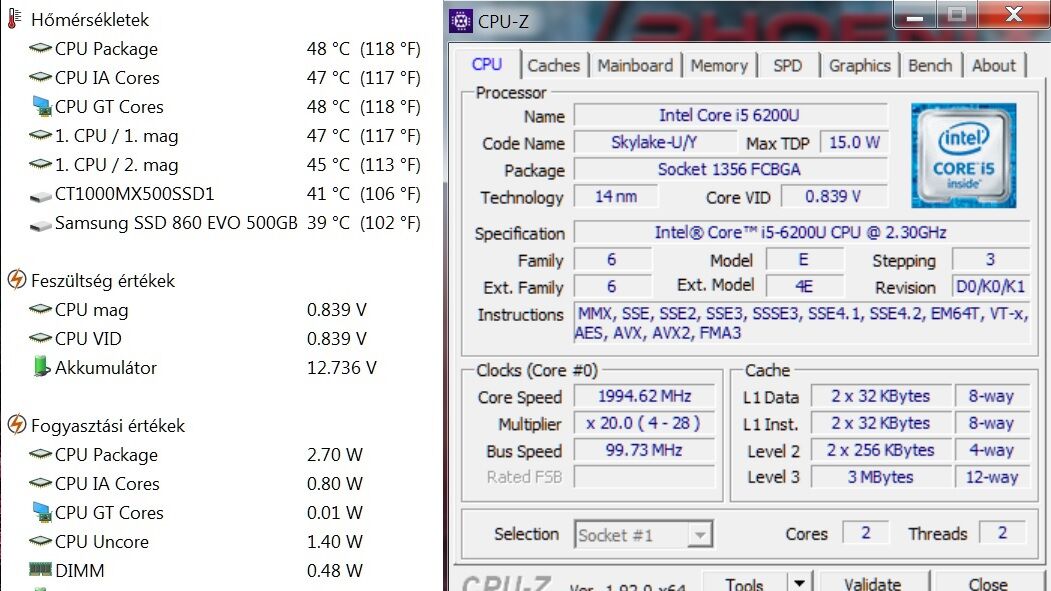
Task: Expand the Tools button dropdown arrow
Action: click(799, 583)
